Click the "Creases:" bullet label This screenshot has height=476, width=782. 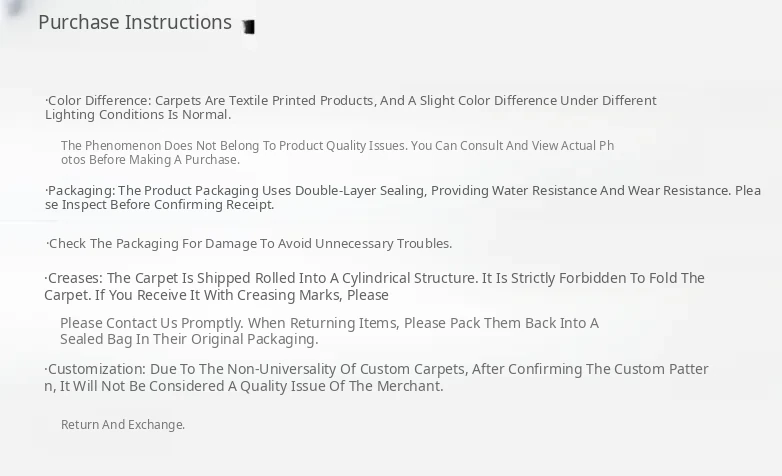click(x=75, y=278)
